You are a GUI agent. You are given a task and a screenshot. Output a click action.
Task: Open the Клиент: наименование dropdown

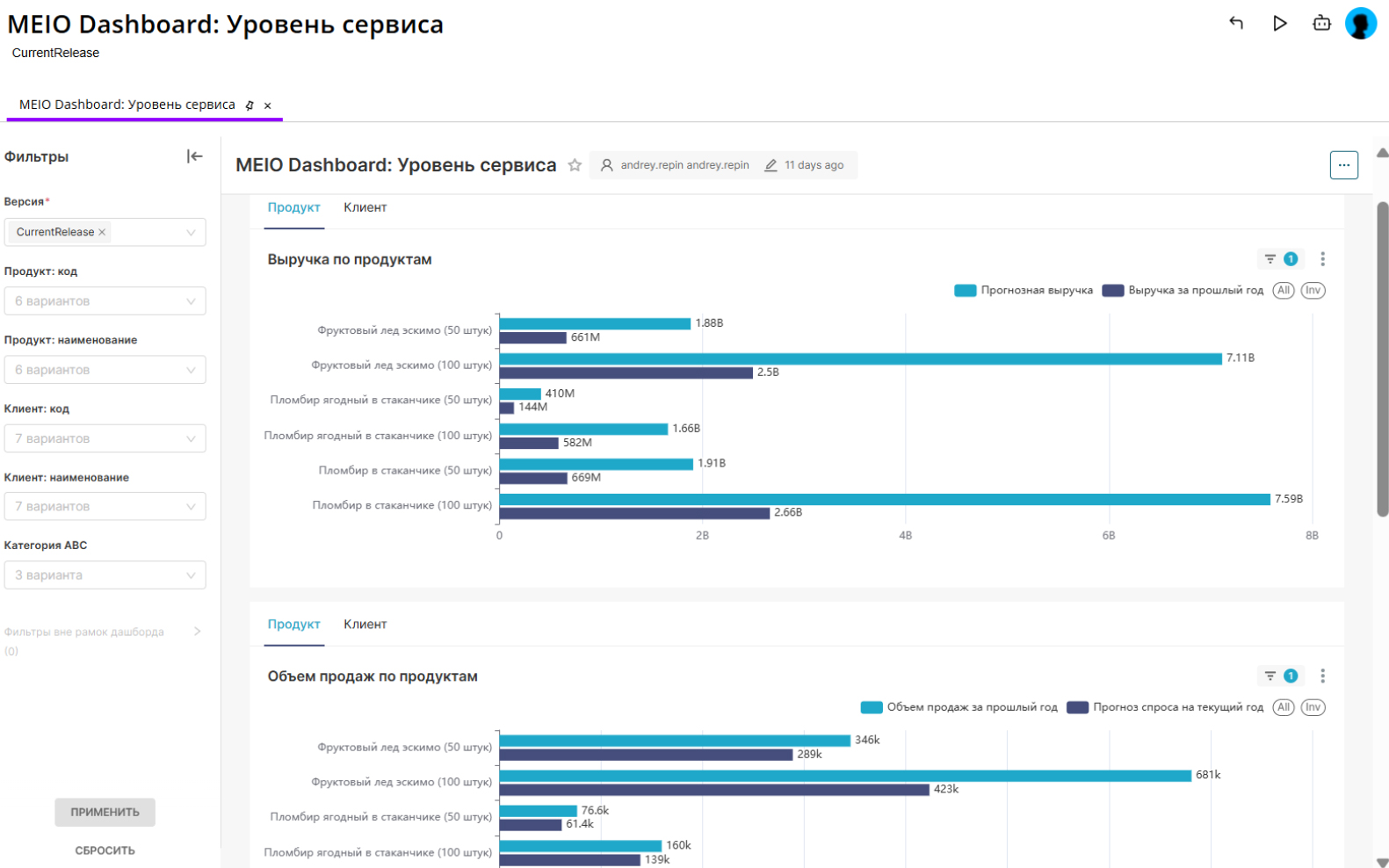(x=105, y=507)
